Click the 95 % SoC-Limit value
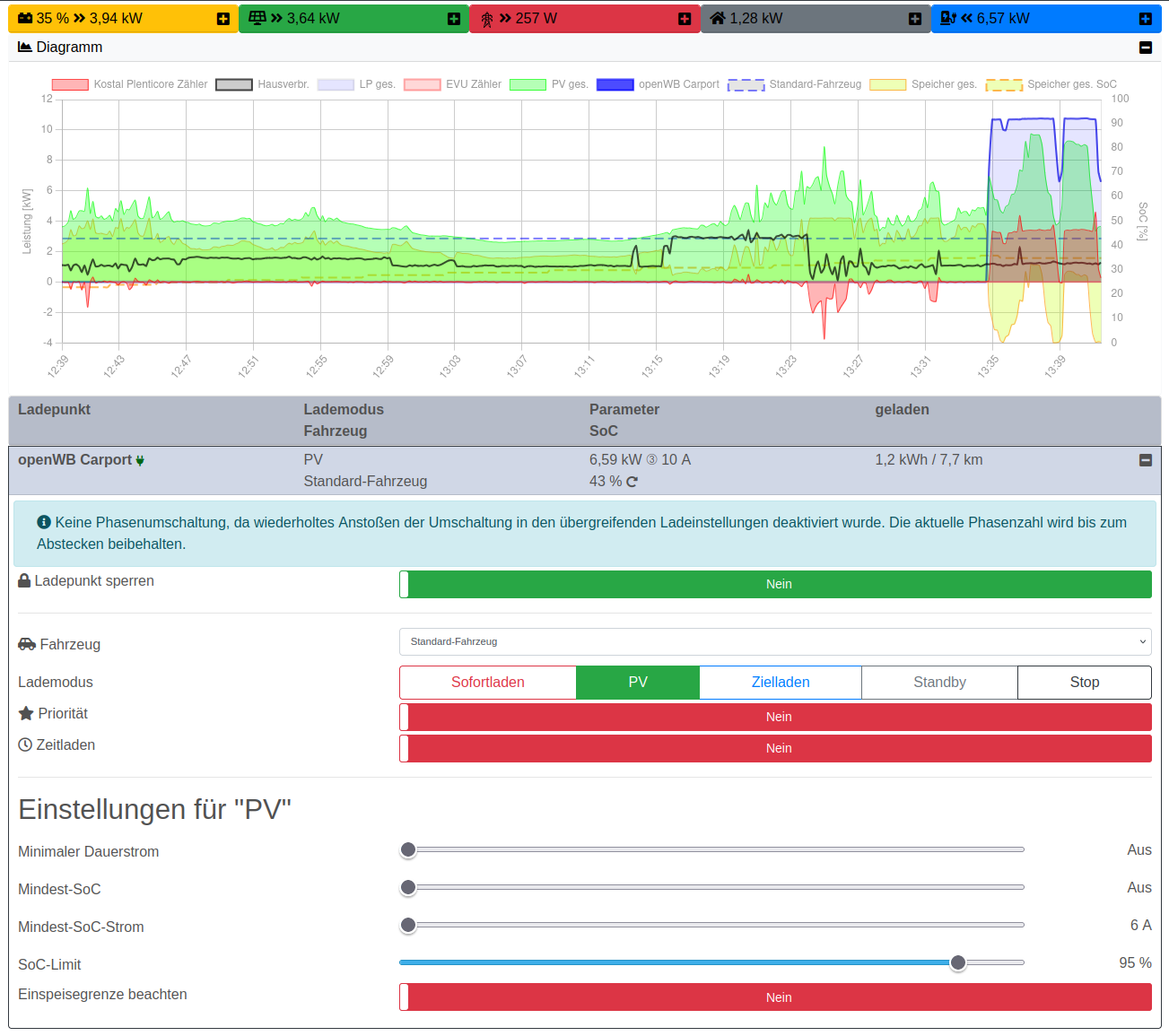This screenshot has height=1036, width=1169. click(x=1135, y=962)
